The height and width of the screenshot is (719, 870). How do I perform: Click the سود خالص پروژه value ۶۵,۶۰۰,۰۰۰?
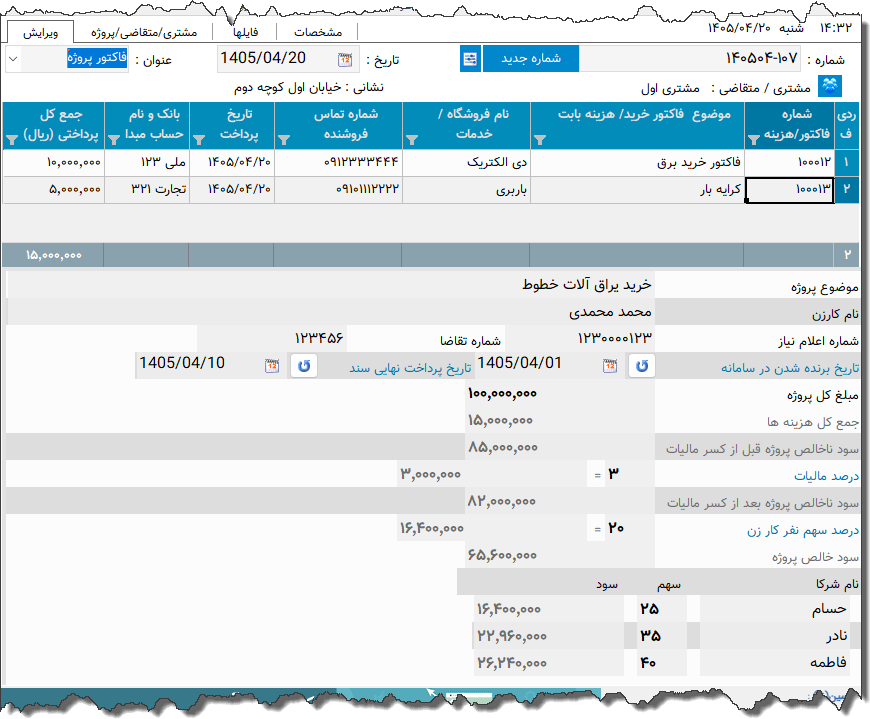click(560, 555)
